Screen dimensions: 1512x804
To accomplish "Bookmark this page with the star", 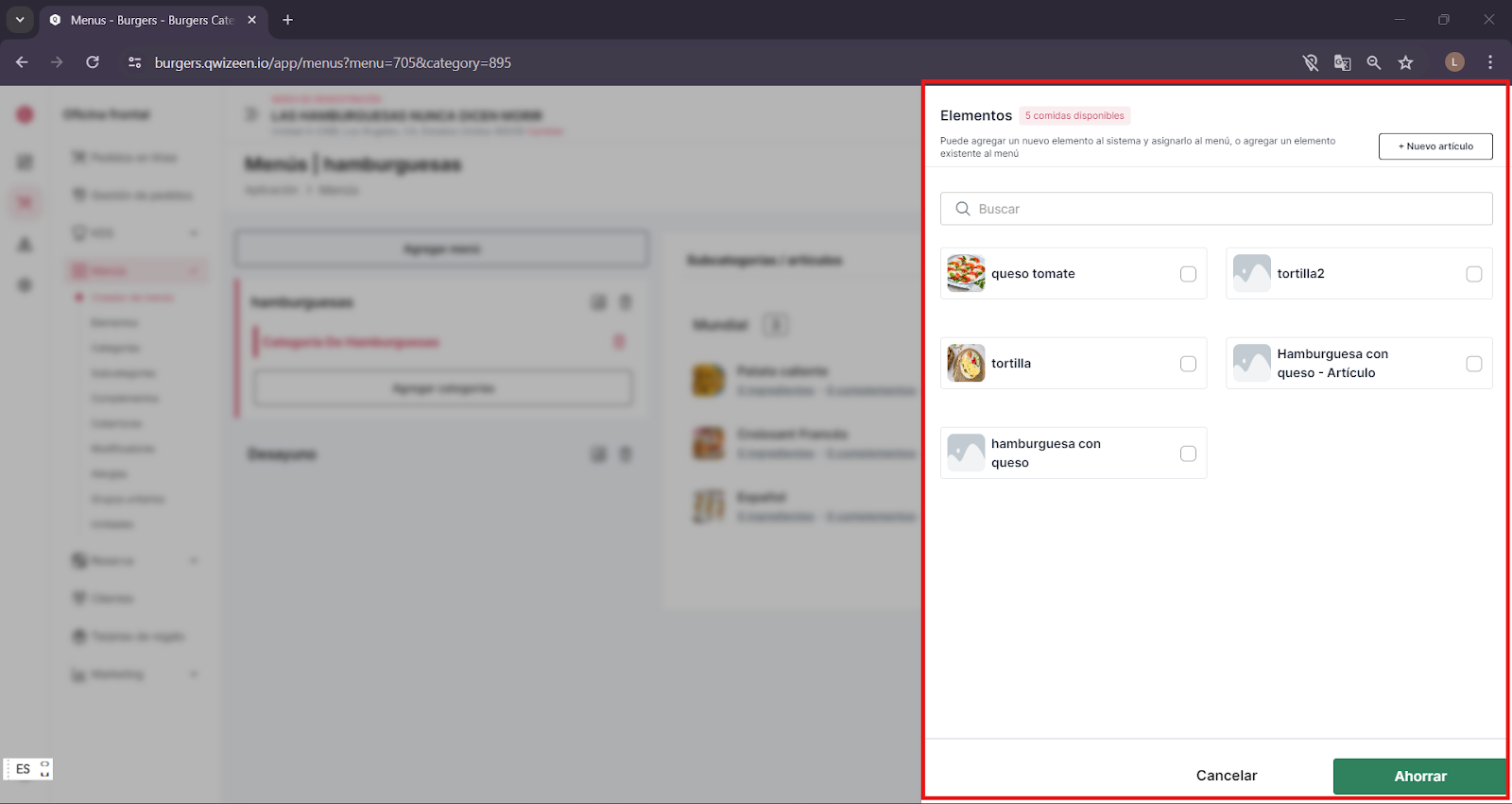I will 1406,62.
